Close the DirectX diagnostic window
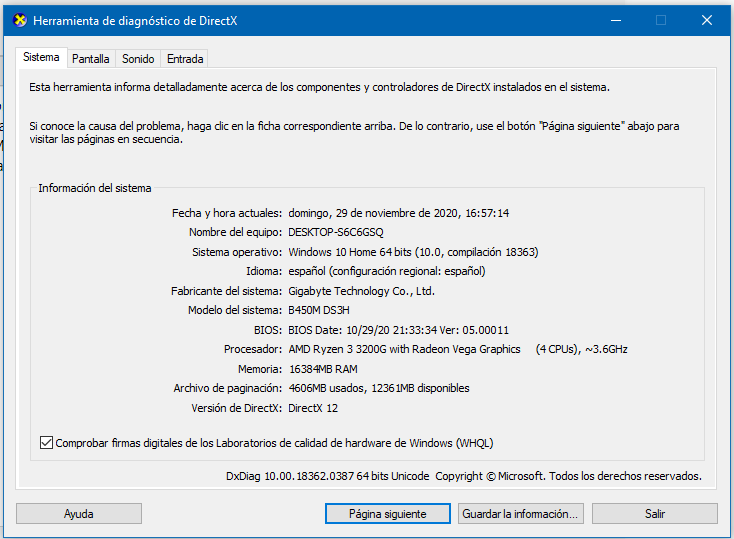 tap(707, 20)
